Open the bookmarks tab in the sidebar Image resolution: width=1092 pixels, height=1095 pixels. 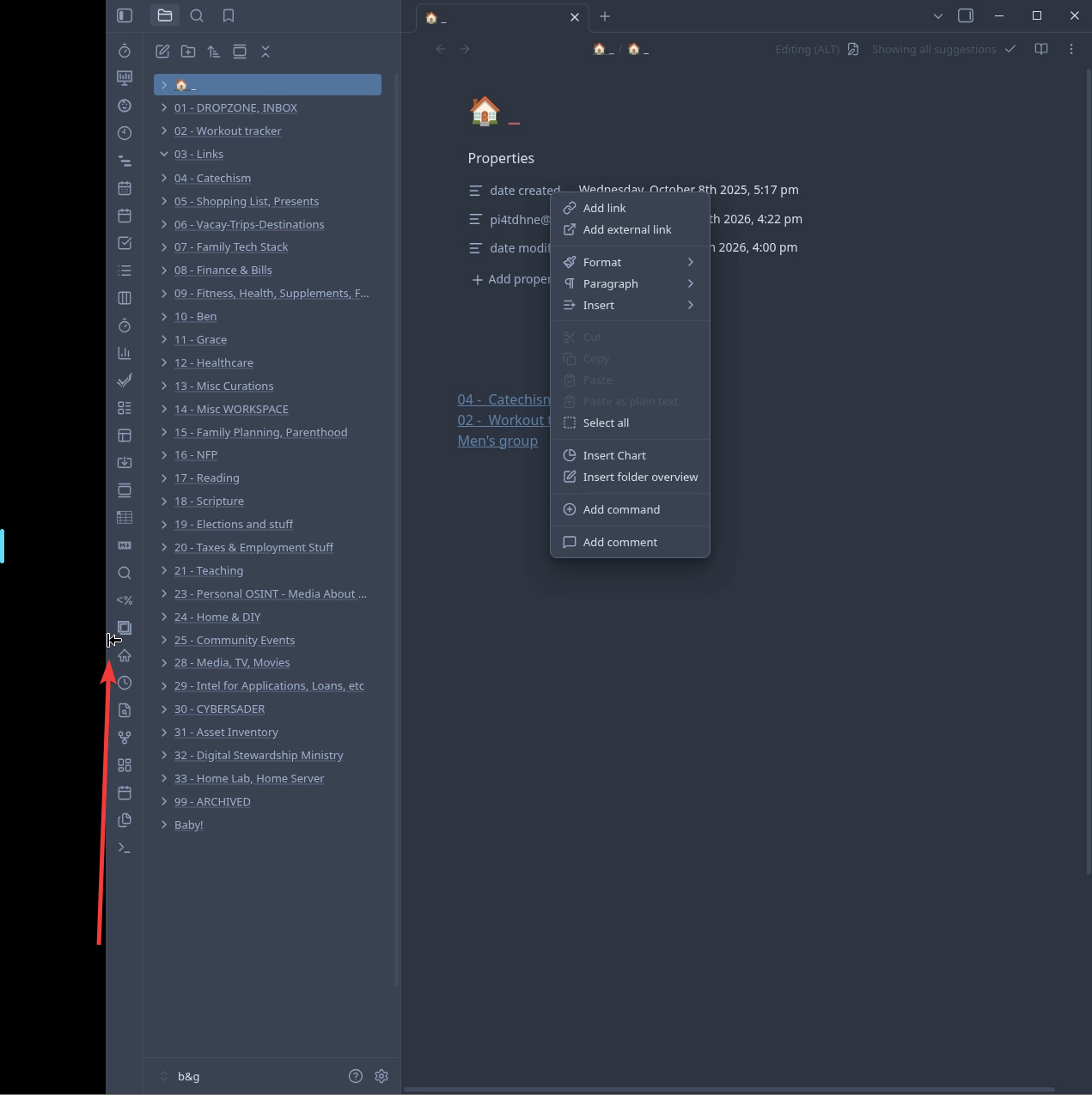click(229, 15)
